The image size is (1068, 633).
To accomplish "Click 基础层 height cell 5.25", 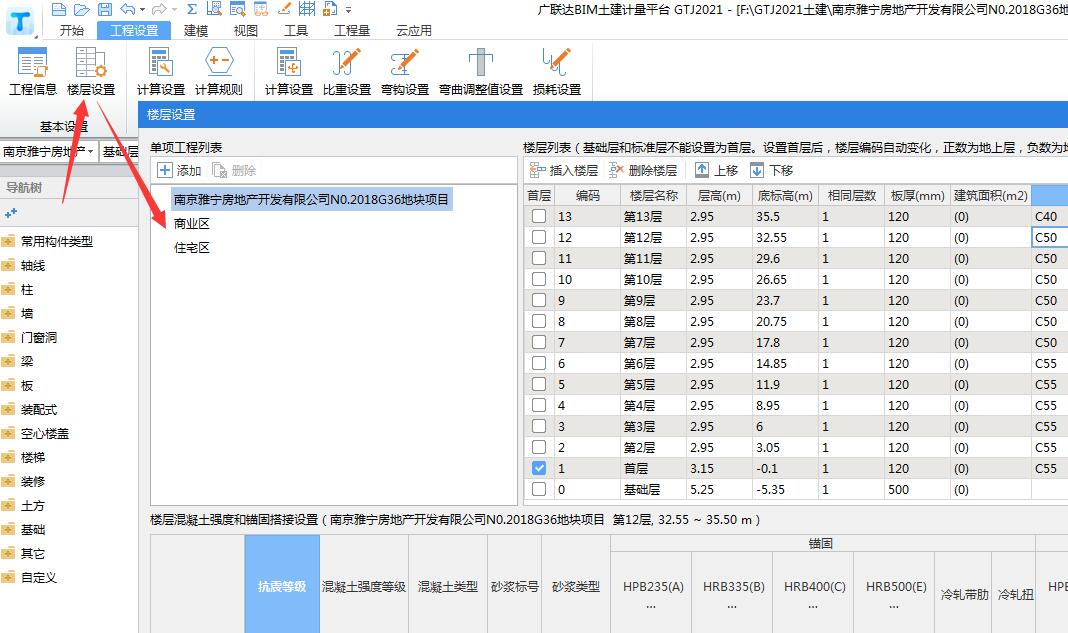I will tap(719, 489).
